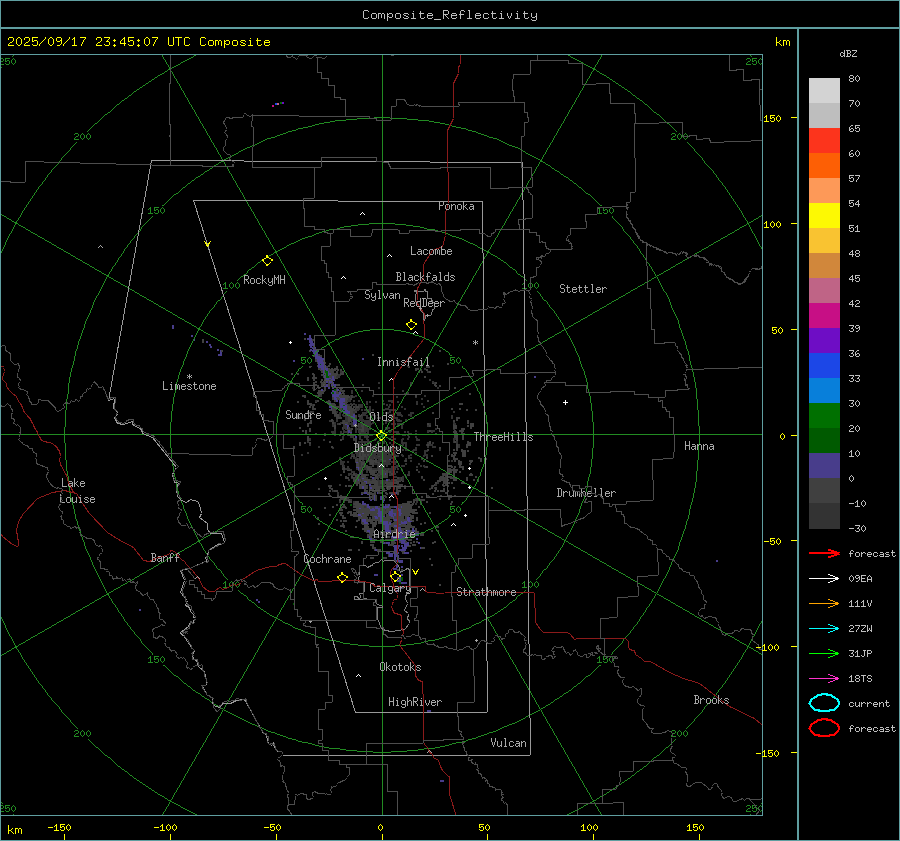This screenshot has height=841, width=900.
Task: Click the cyan current ellipse icon
Action: (824, 703)
